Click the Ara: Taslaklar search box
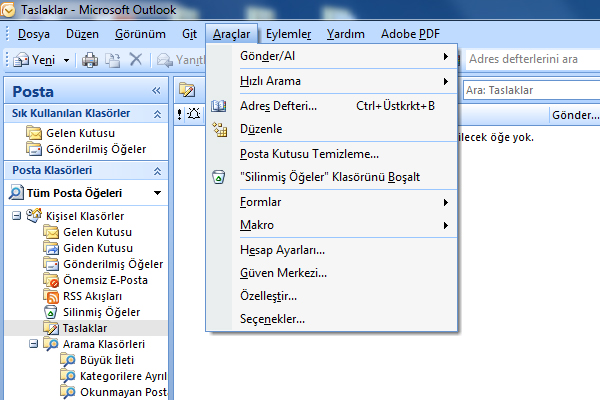The width and height of the screenshot is (600, 400). (x=532, y=90)
